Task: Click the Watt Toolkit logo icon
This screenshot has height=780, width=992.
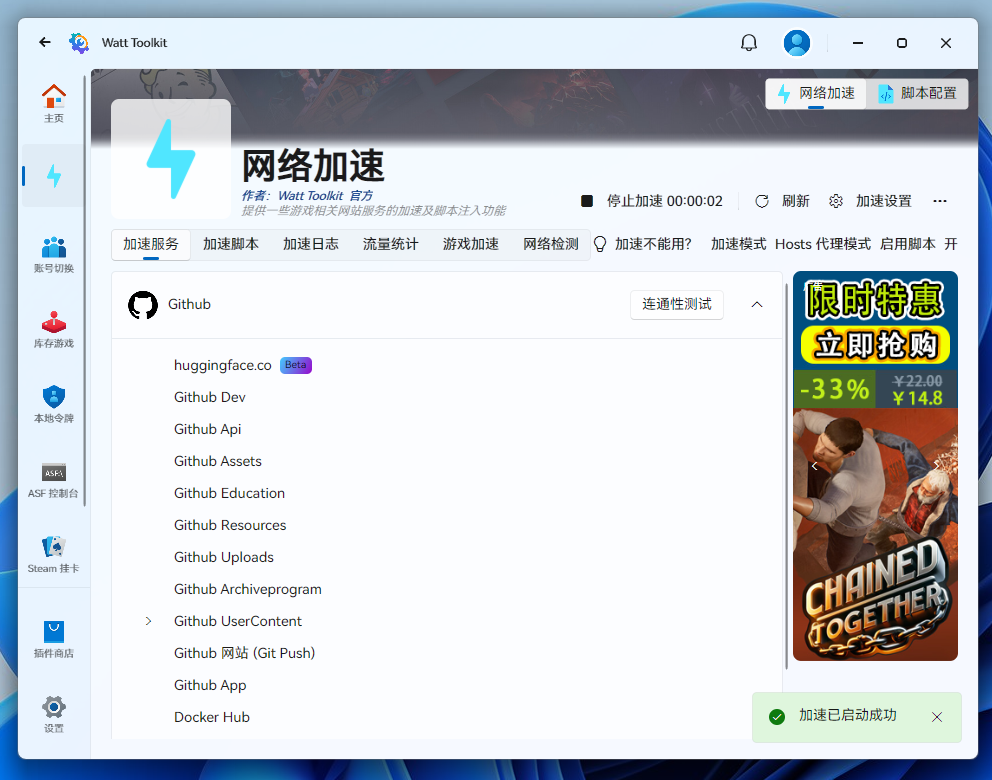Action: point(79,42)
